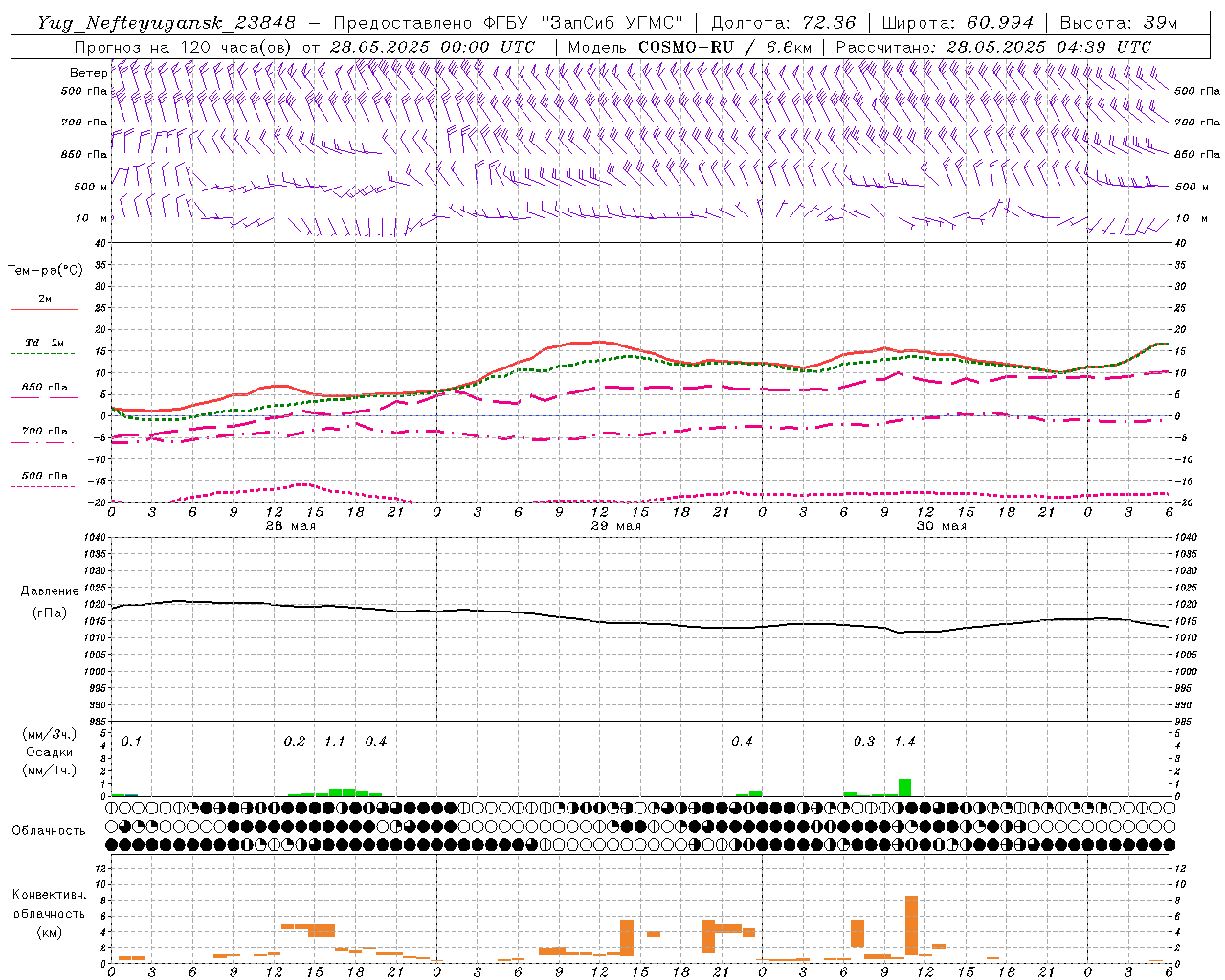Click the 0.4 precipitation value on 28 мая

376,741
